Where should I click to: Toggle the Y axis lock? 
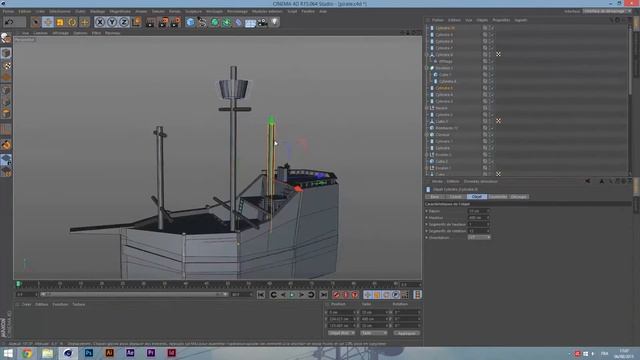click(x=112, y=22)
